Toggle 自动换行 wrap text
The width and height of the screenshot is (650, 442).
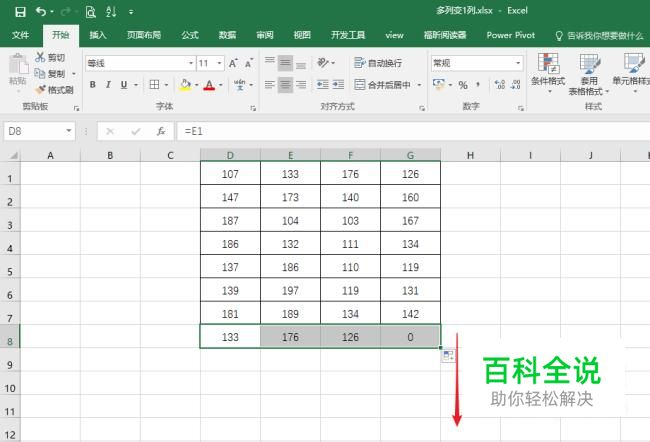[378, 63]
